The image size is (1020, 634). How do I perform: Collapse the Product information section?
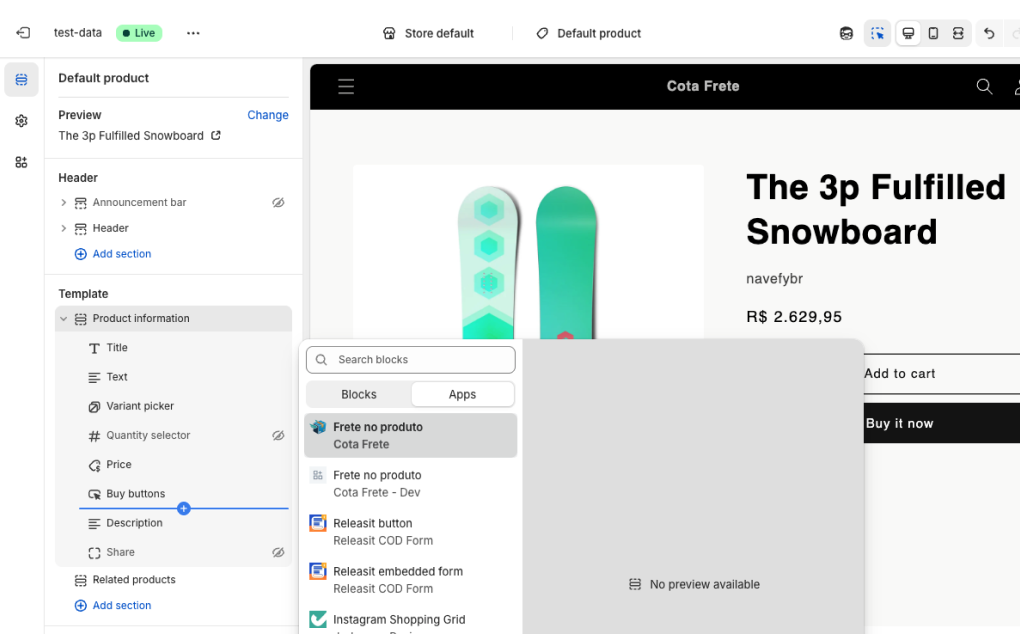(61, 318)
